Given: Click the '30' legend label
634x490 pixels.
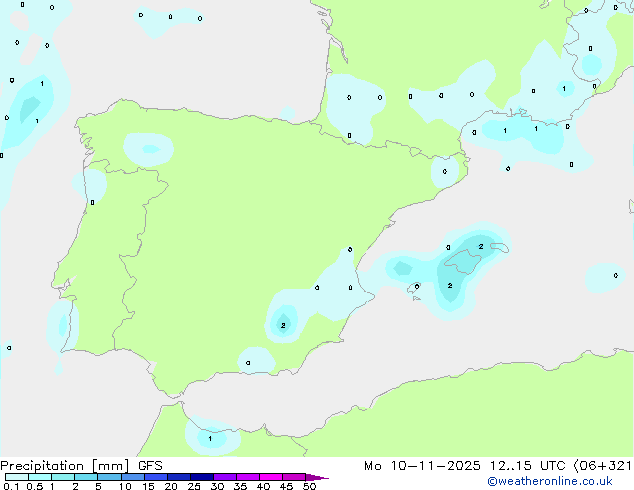Looking at the screenshot, I should click(217, 486).
